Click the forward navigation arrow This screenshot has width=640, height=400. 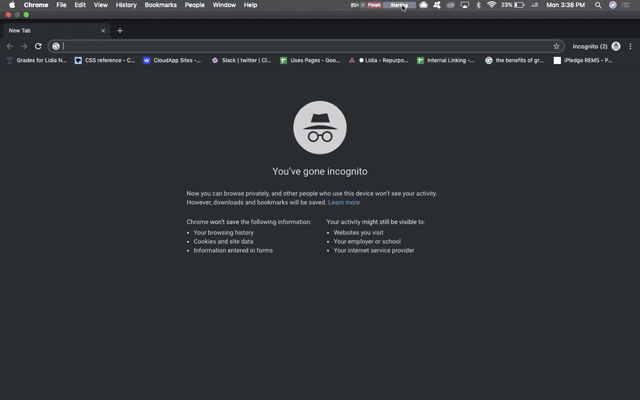point(24,46)
